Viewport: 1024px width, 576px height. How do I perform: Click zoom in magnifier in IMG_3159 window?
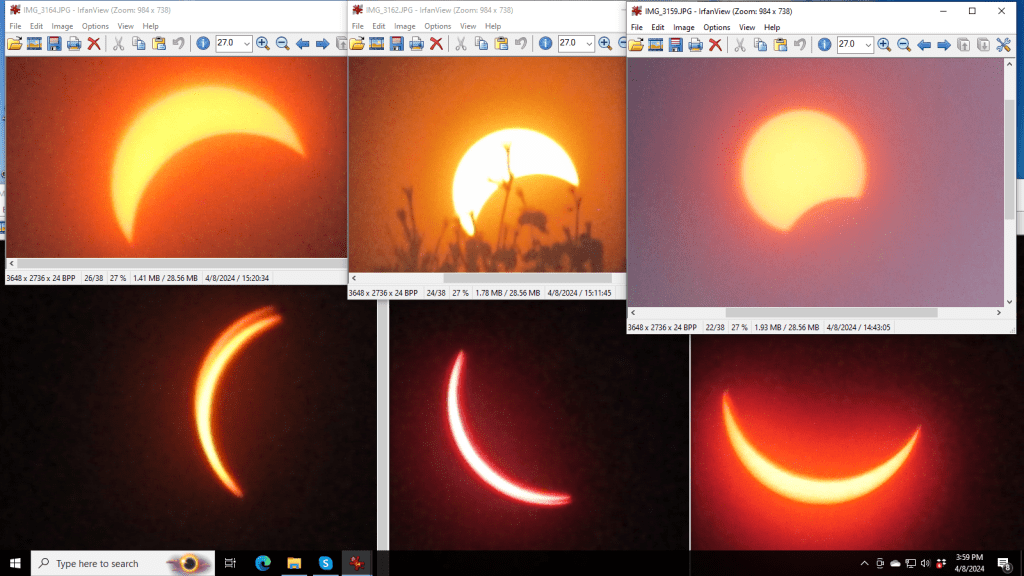pyautogui.click(x=884, y=45)
